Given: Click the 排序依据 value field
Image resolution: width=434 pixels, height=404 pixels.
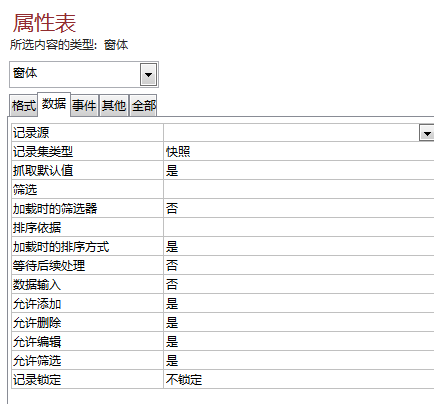Looking at the screenshot, I should [299, 228].
